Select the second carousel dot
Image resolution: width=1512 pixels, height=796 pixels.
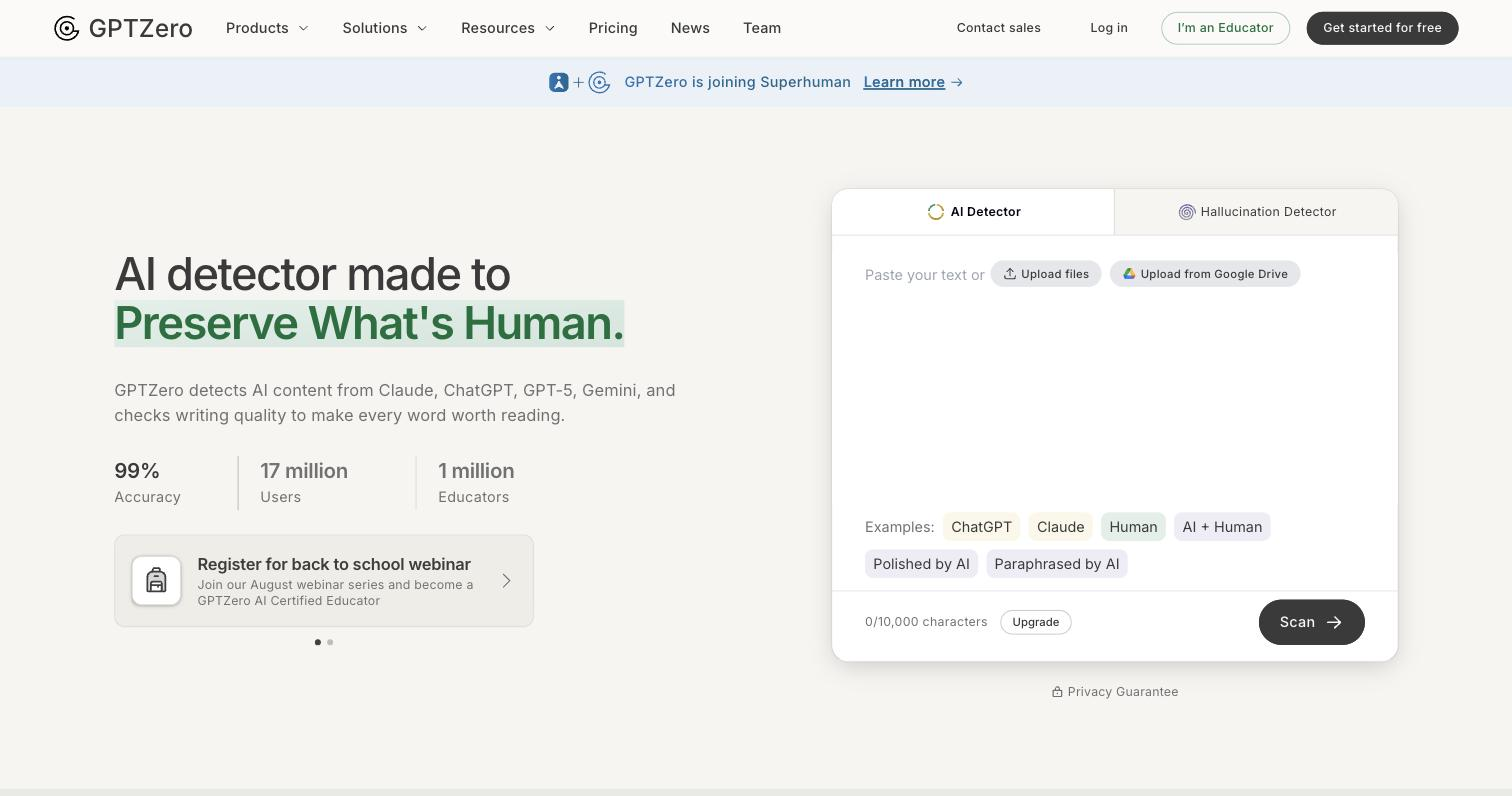(x=330, y=642)
